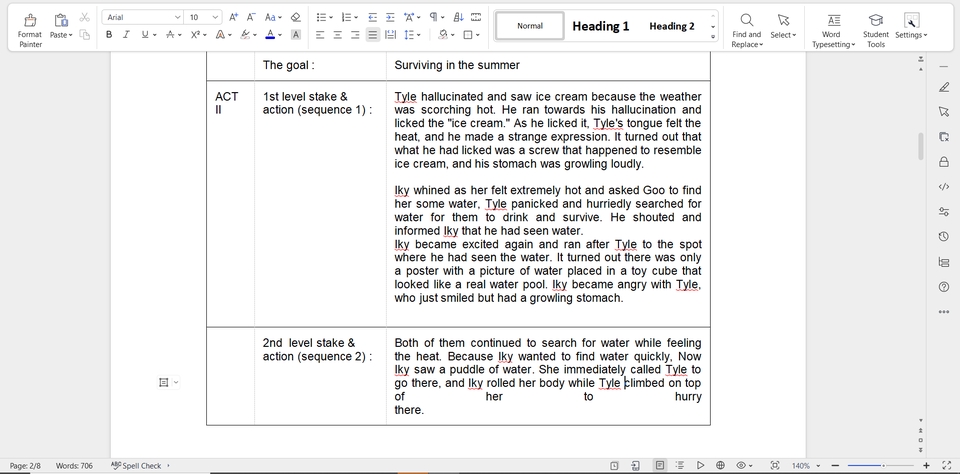Toggle print layout view in status bar
This screenshot has height=474, width=960.
659,465
